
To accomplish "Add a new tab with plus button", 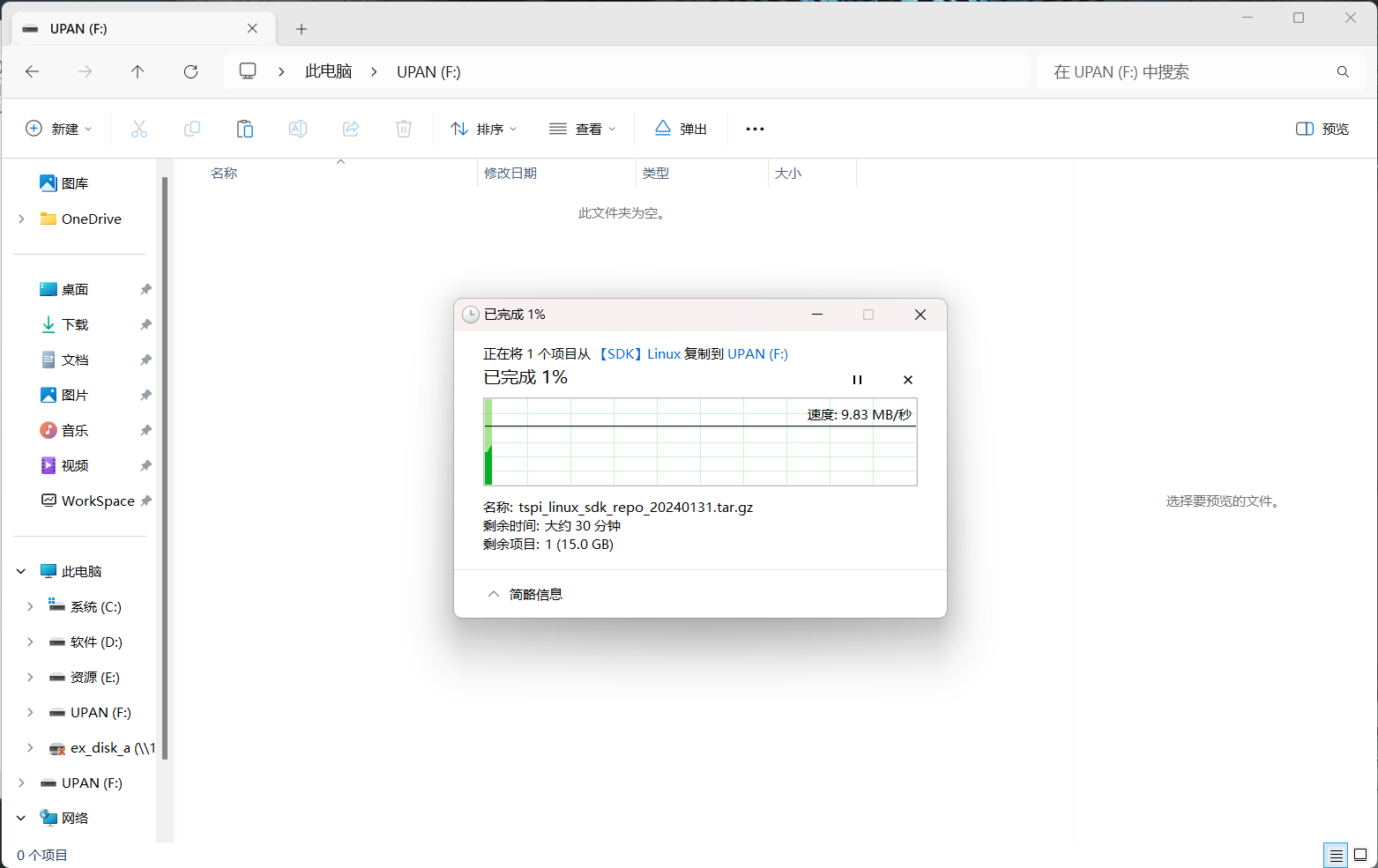I will pyautogui.click(x=302, y=29).
